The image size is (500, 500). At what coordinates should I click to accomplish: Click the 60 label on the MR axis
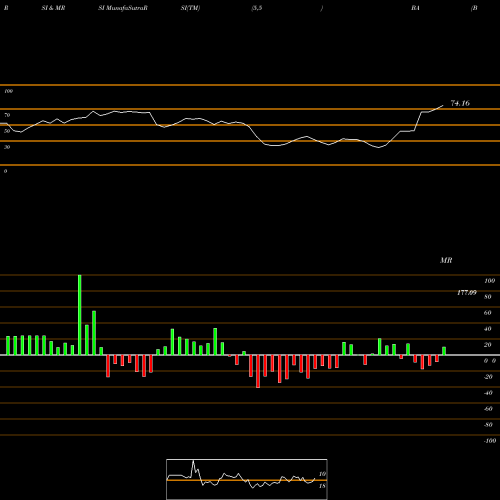click(x=488, y=313)
